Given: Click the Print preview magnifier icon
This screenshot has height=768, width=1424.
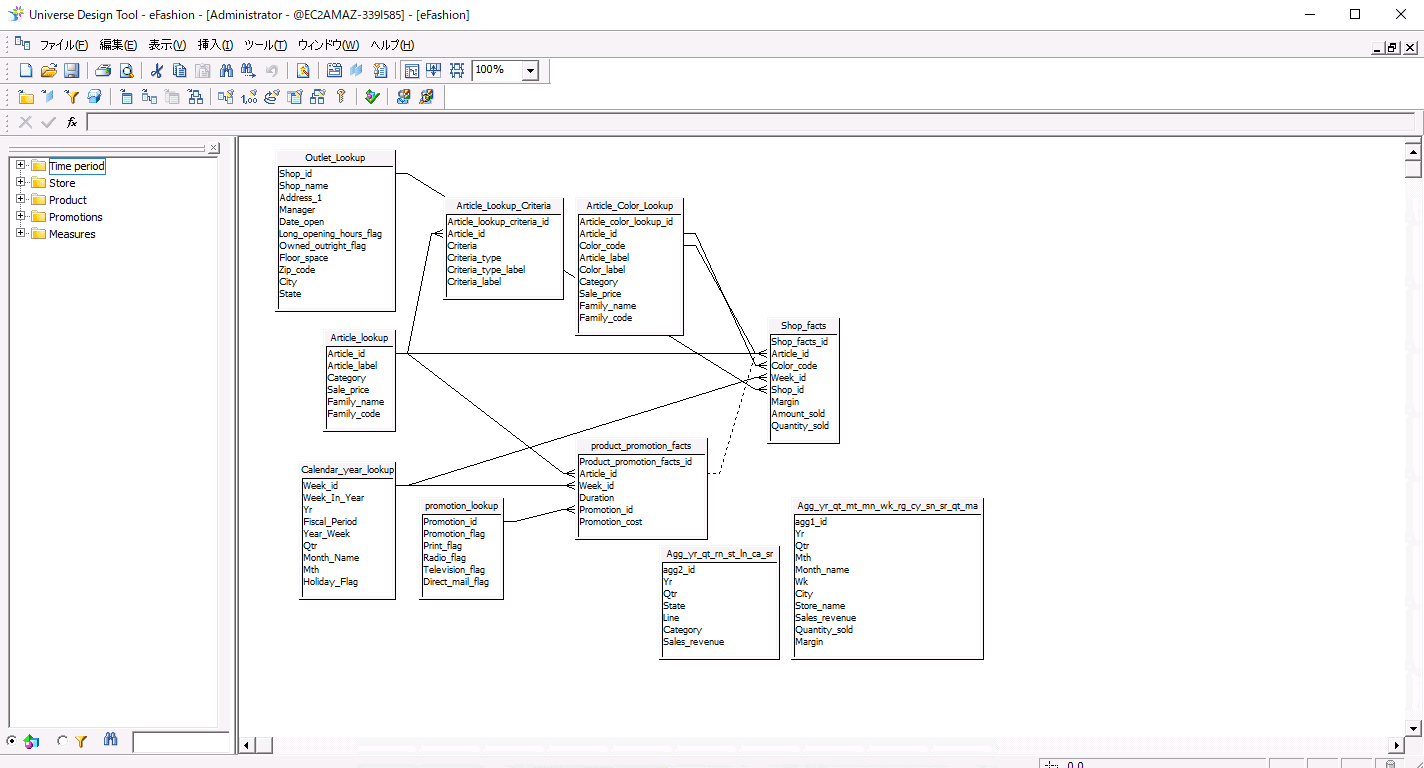Looking at the screenshot, I should [x=126, y=70].
